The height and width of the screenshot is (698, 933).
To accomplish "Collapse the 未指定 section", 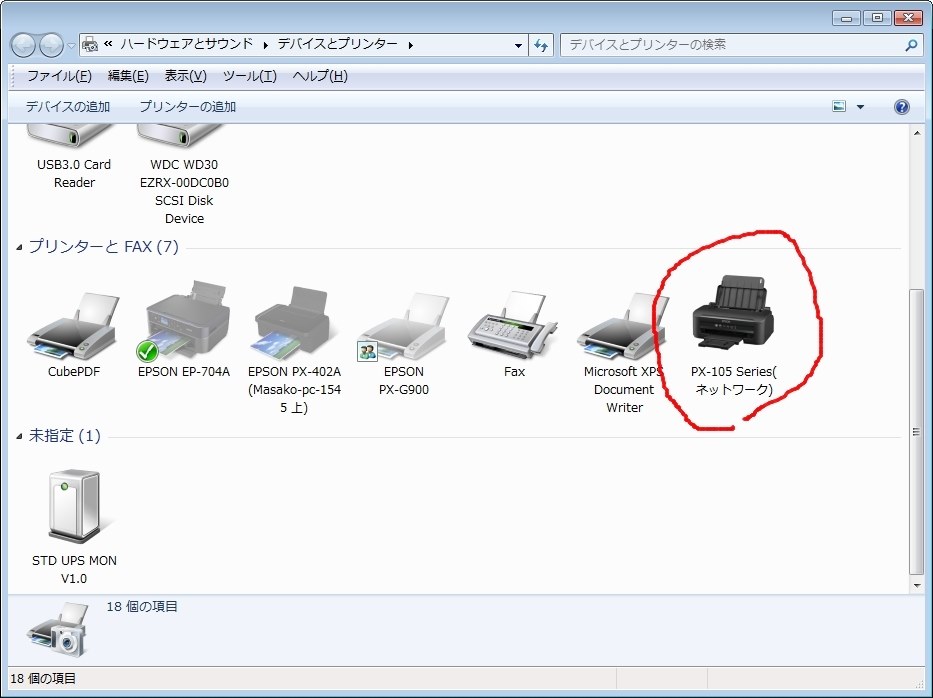I will coord(18,435).
